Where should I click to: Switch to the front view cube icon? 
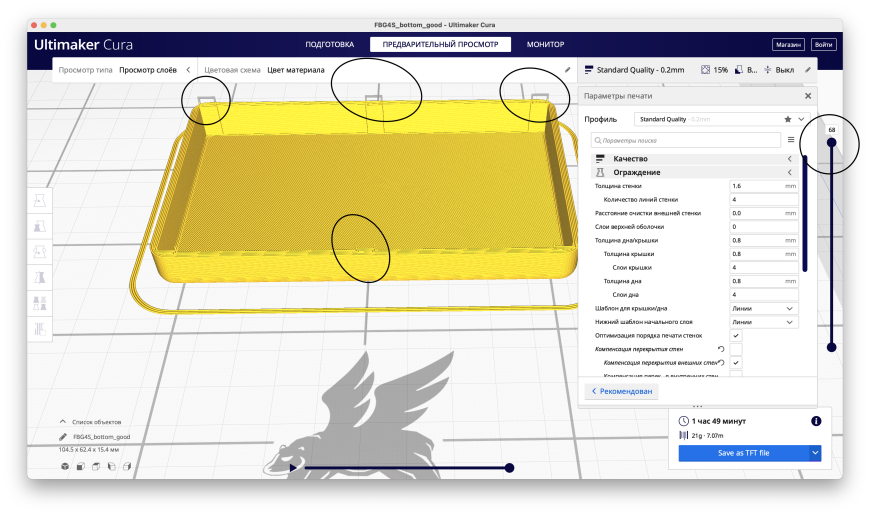pos(80,466)
